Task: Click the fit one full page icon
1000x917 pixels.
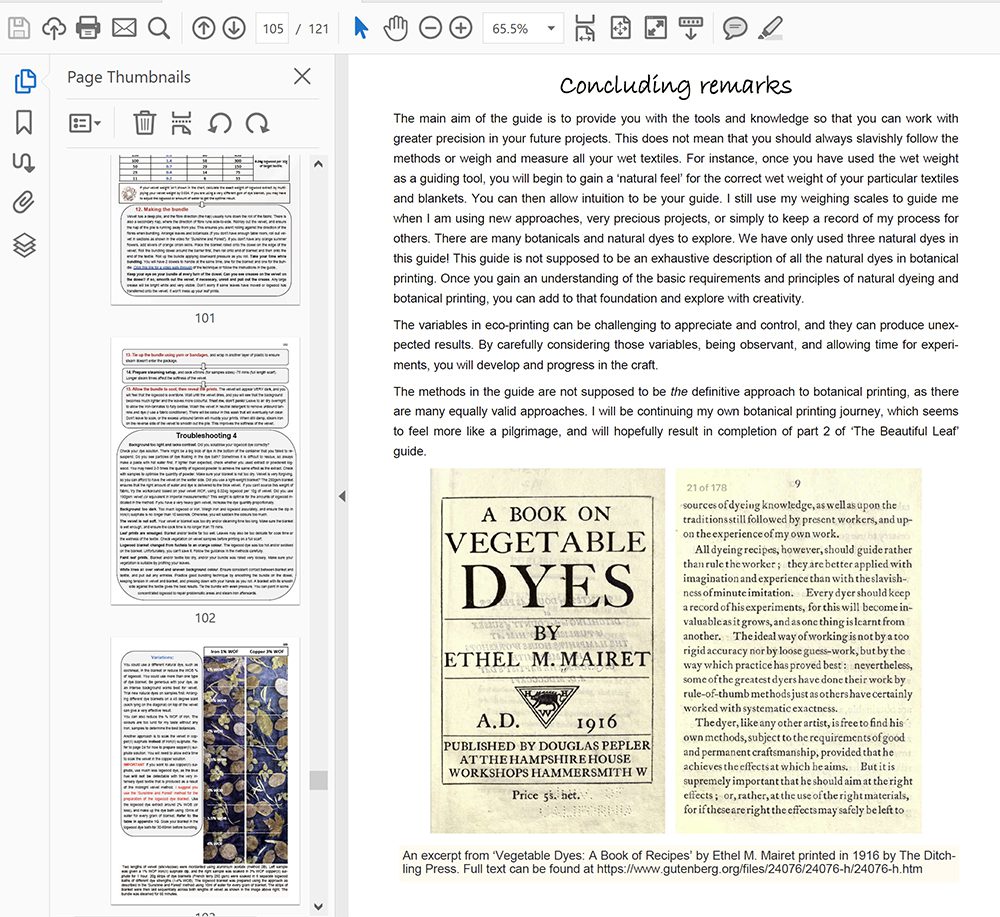Action: point(620,28)
